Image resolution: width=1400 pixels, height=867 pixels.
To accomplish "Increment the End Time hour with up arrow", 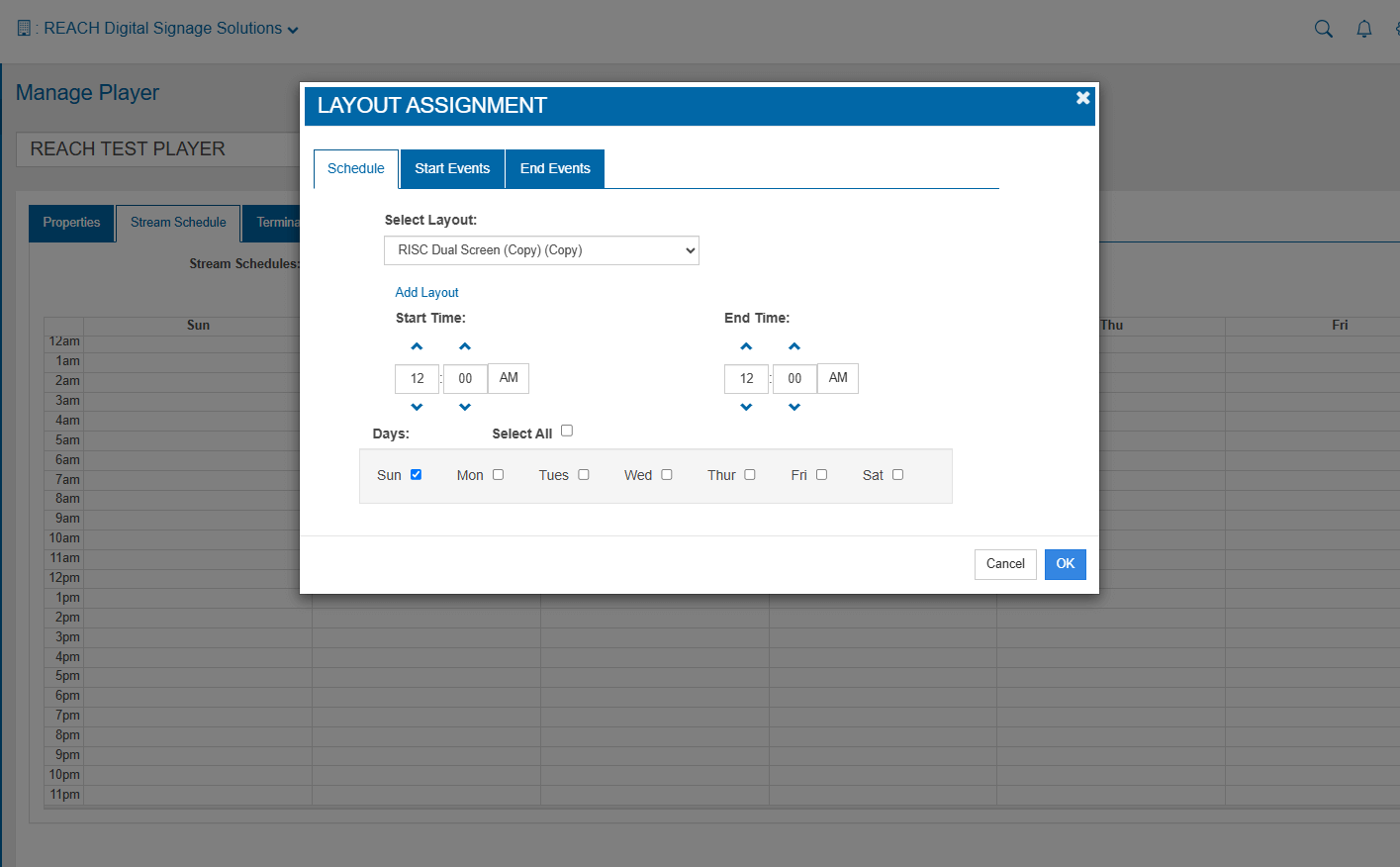I will pos(746,346).
